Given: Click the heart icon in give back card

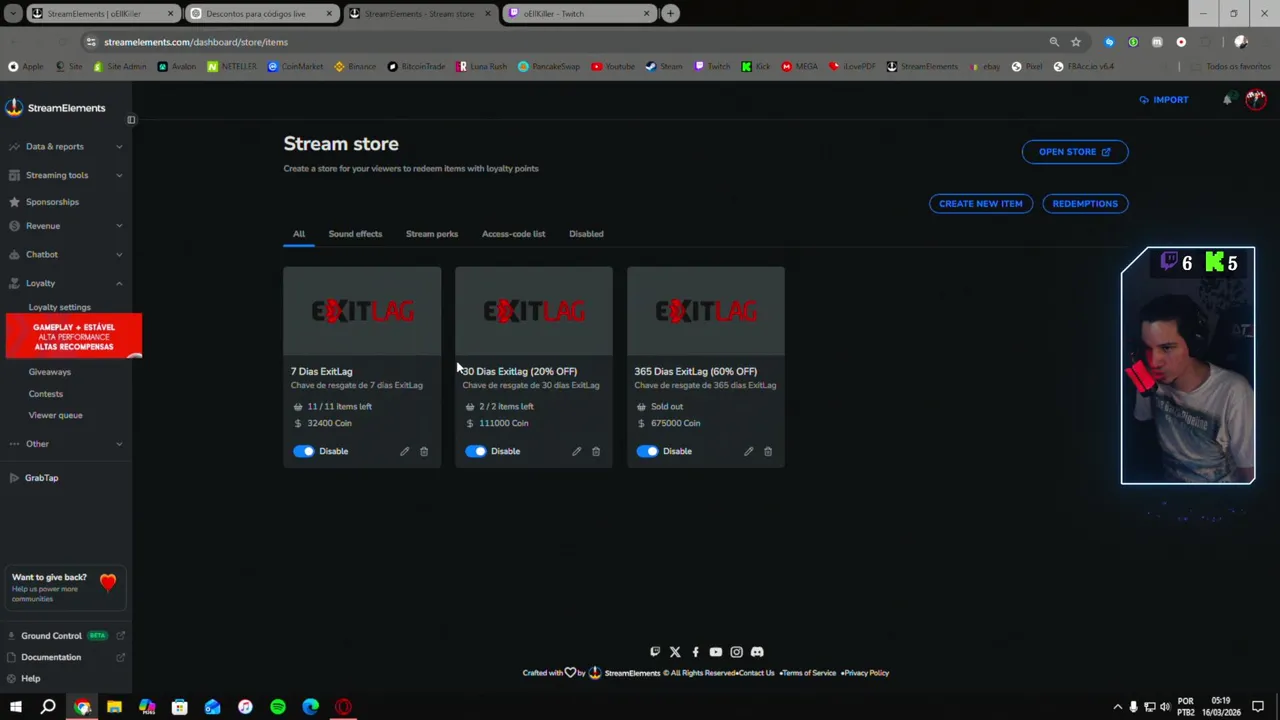Looking at the screenshot, I should click(108, 582).
